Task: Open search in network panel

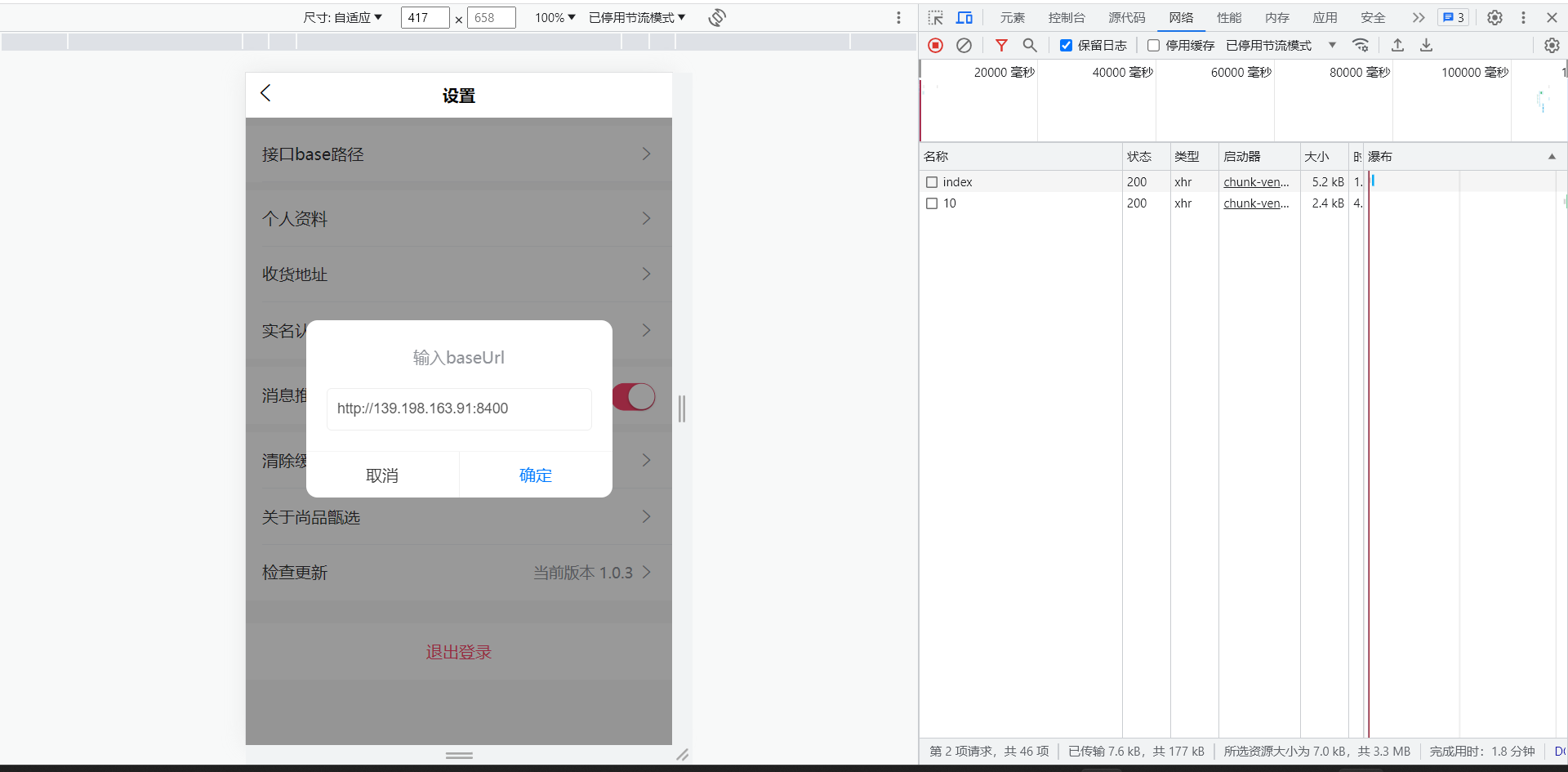Action: pyautogui.click(x=1030, y=46)
